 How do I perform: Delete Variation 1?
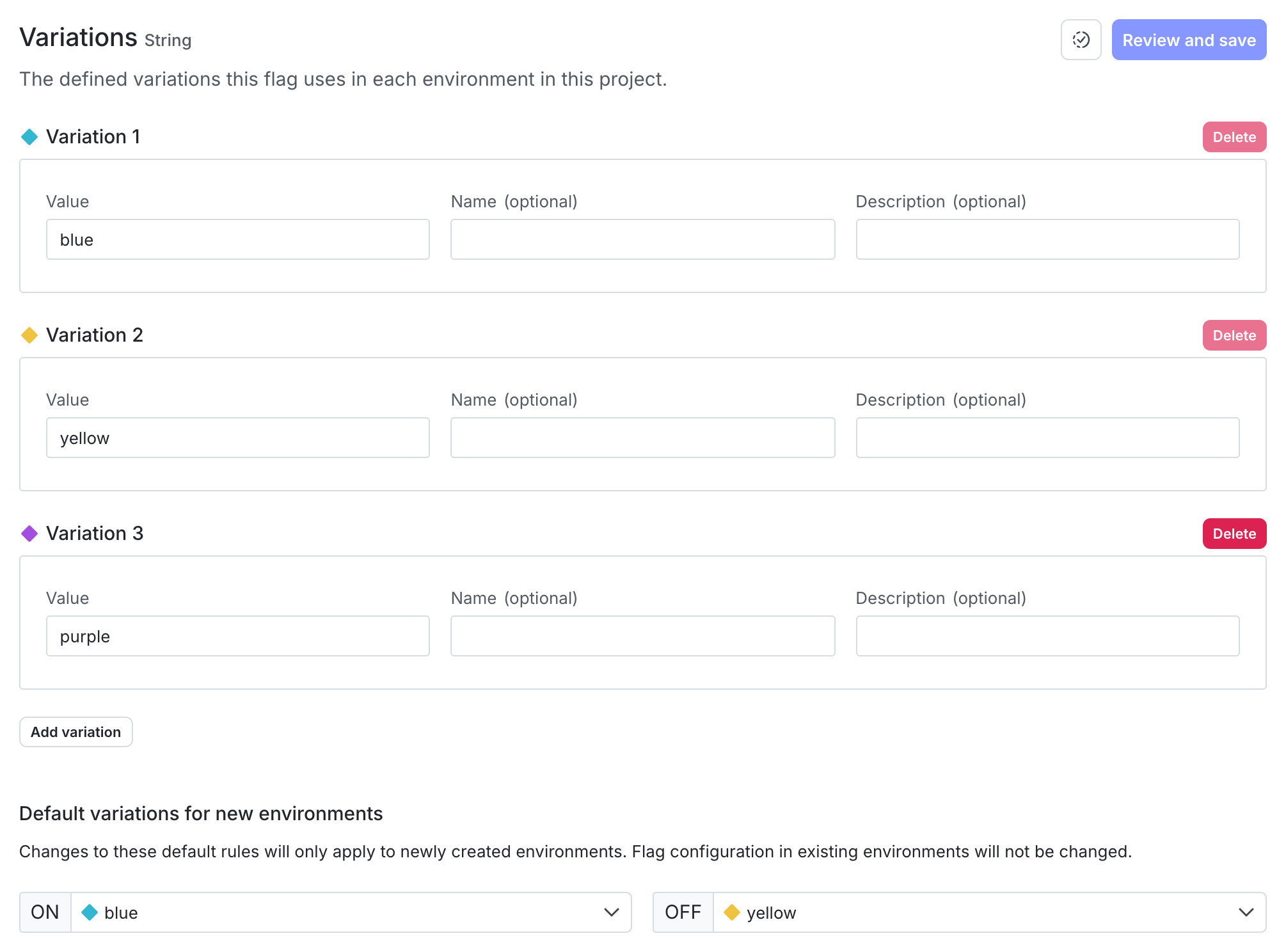1234,137
